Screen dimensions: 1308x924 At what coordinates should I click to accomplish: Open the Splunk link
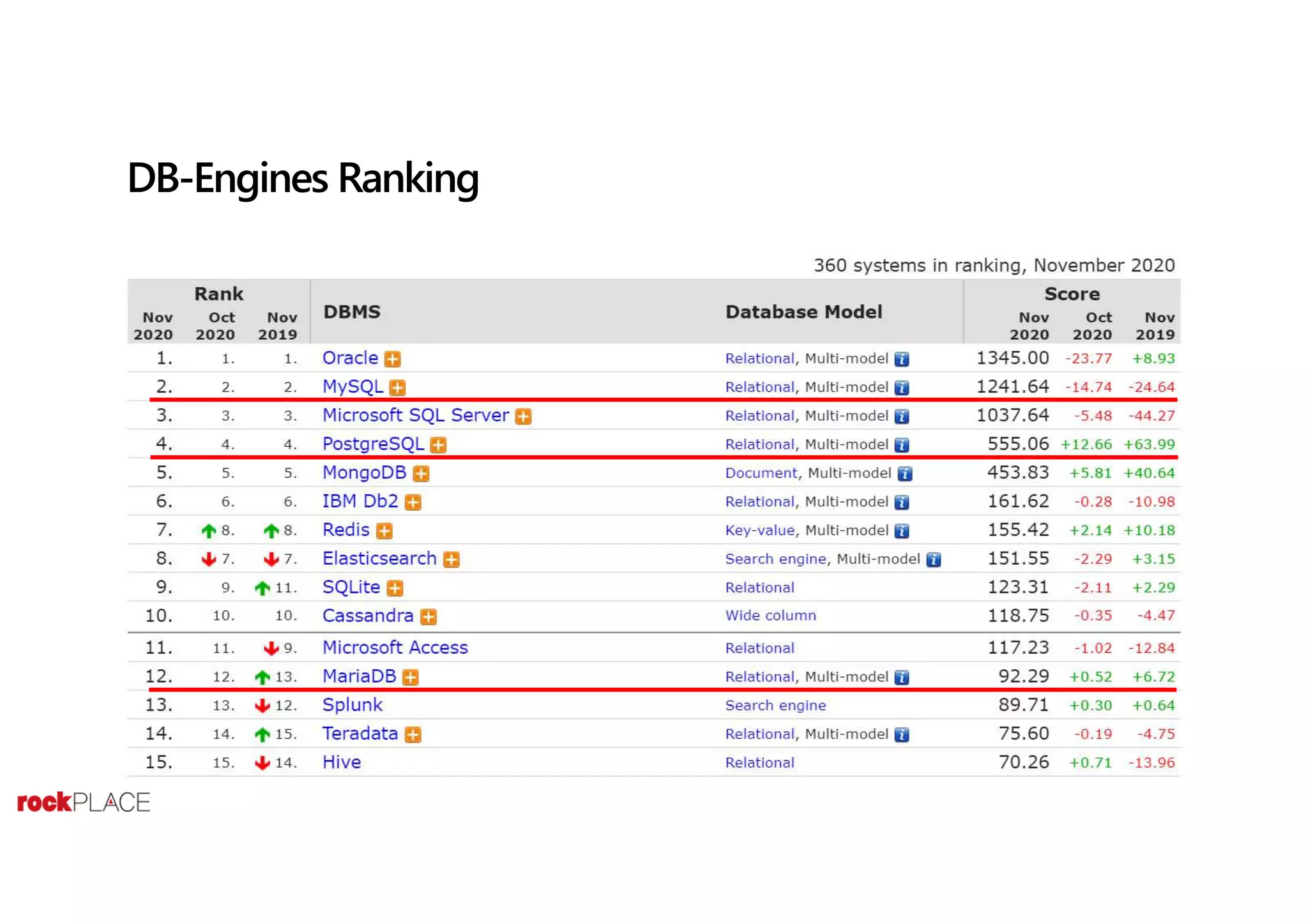click(353, 705)
